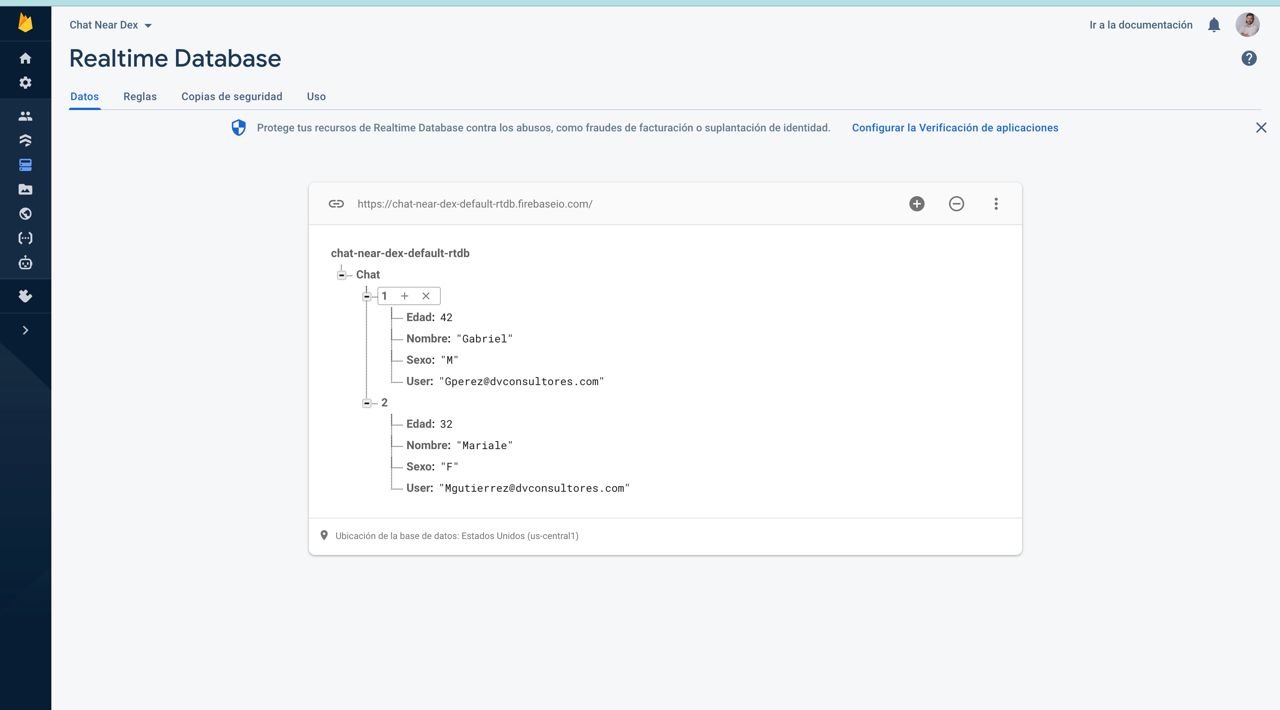
Task: Click the minus circle remove icon
Action: [957, 204]
